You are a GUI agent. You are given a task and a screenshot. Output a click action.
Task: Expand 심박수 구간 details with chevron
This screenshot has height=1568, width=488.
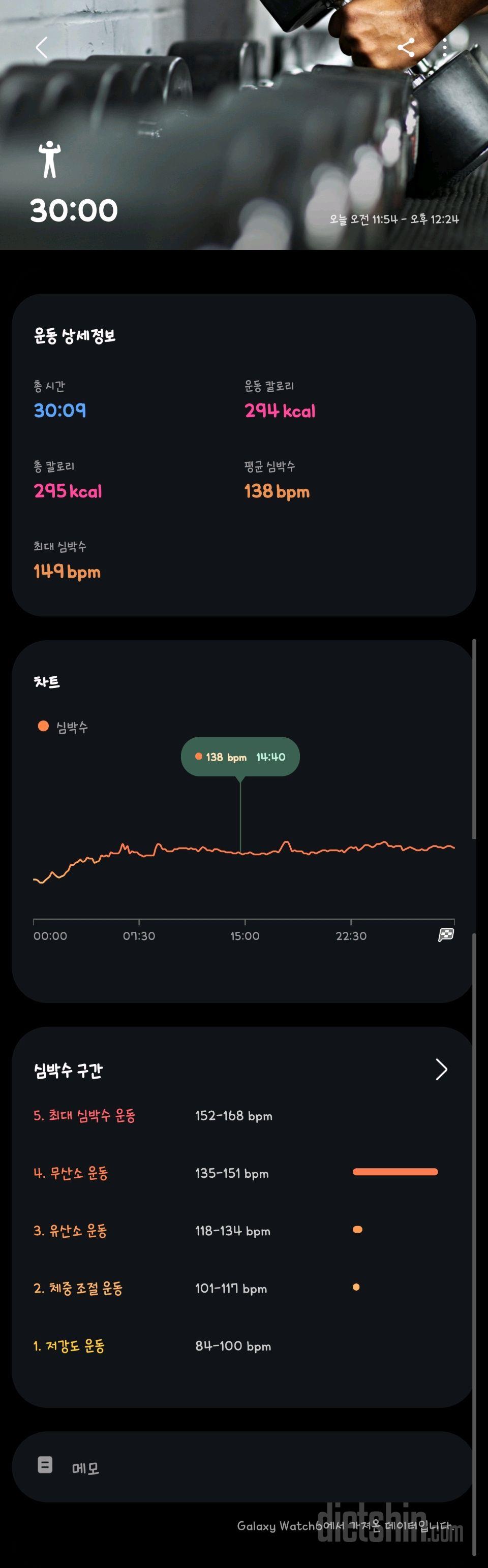click(442, 1069)
